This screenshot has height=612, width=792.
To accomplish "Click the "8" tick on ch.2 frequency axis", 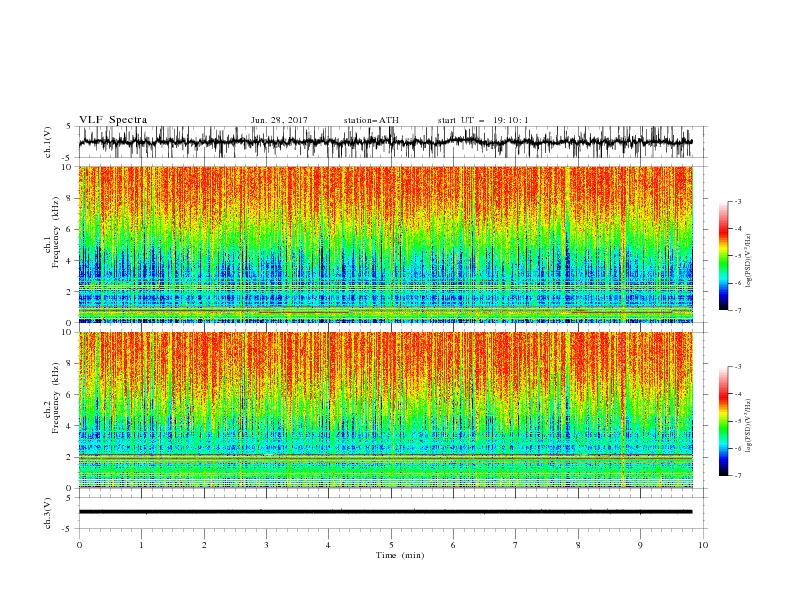I will coord(71,364).
